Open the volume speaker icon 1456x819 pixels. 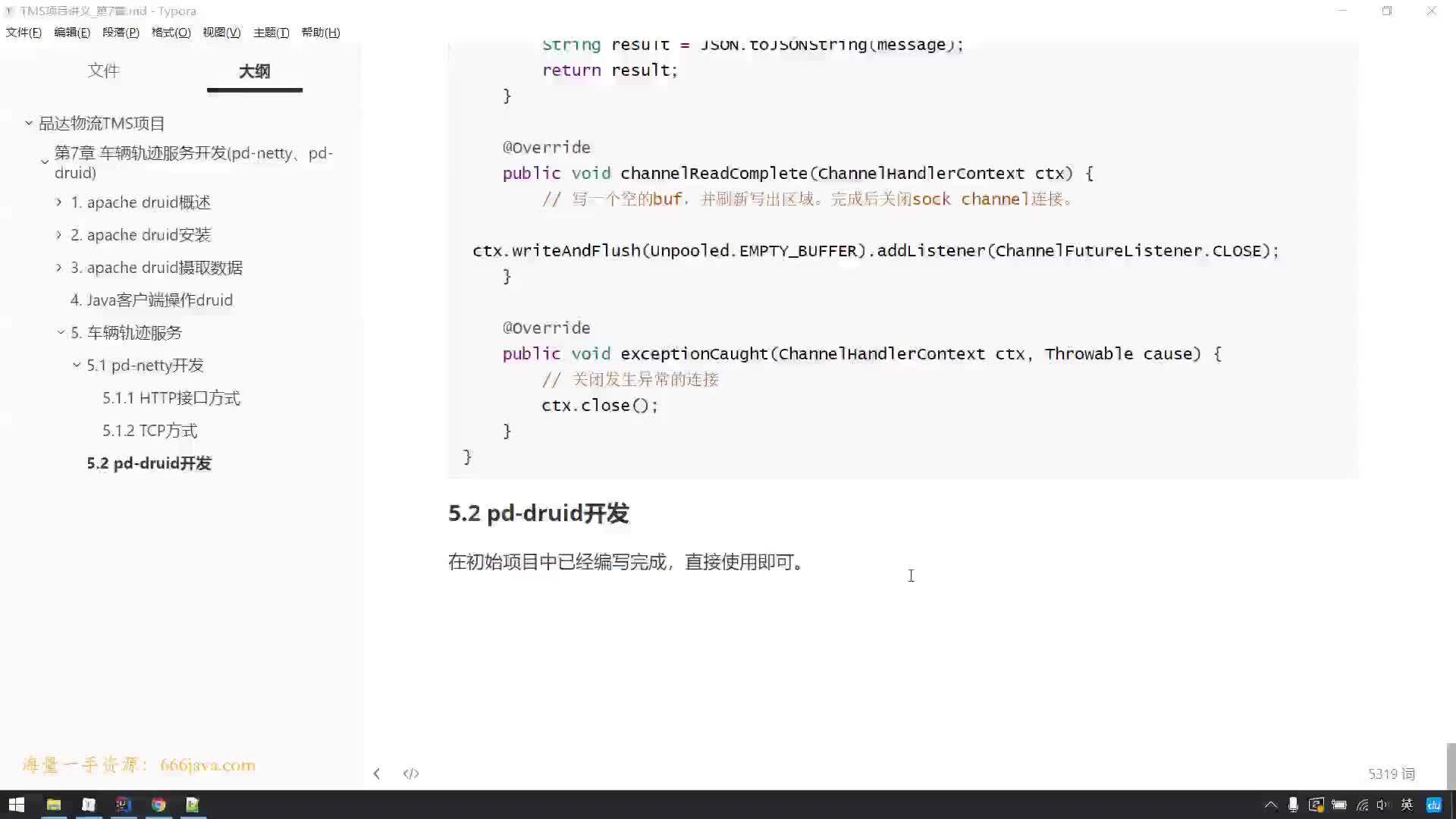point(1382,805)
